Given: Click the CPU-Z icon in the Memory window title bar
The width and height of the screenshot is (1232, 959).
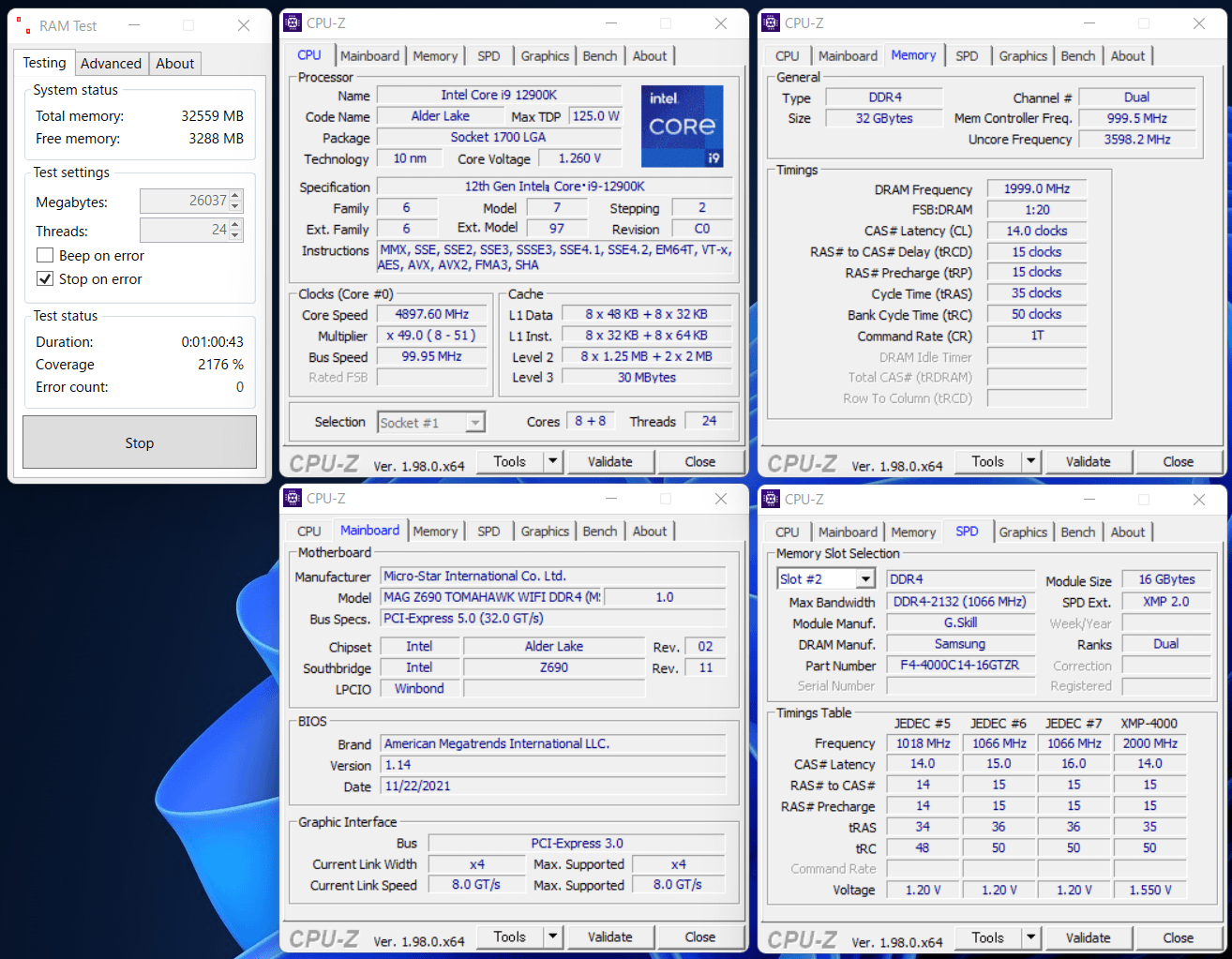Looking at the screenshot, I should [x=771, y=23].
